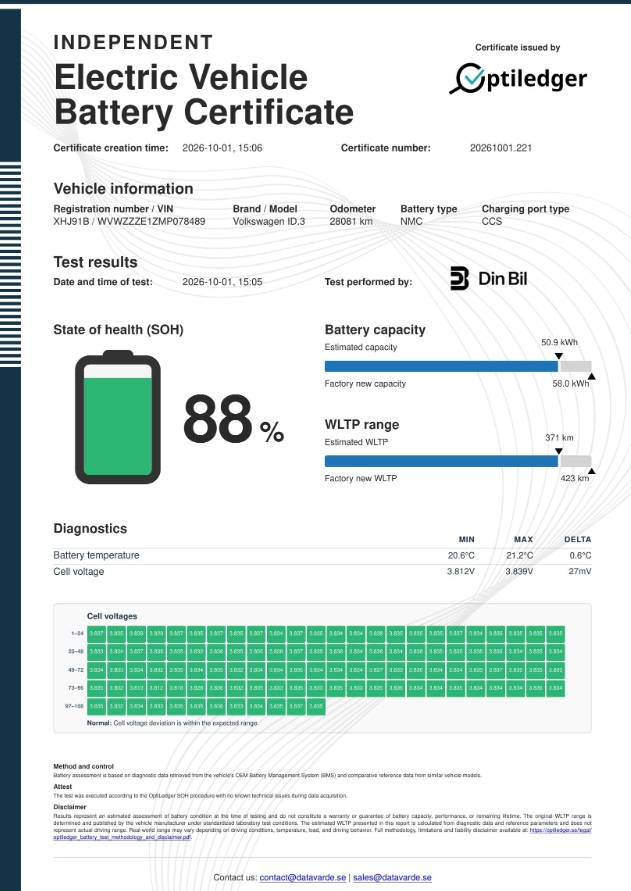
Task: Click the odometer value 28081 km
Action: [351, 221]
